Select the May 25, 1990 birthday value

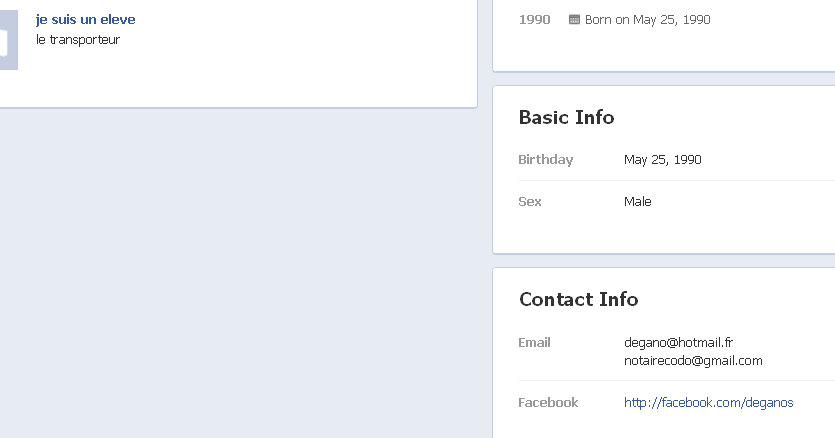(662, 159)
